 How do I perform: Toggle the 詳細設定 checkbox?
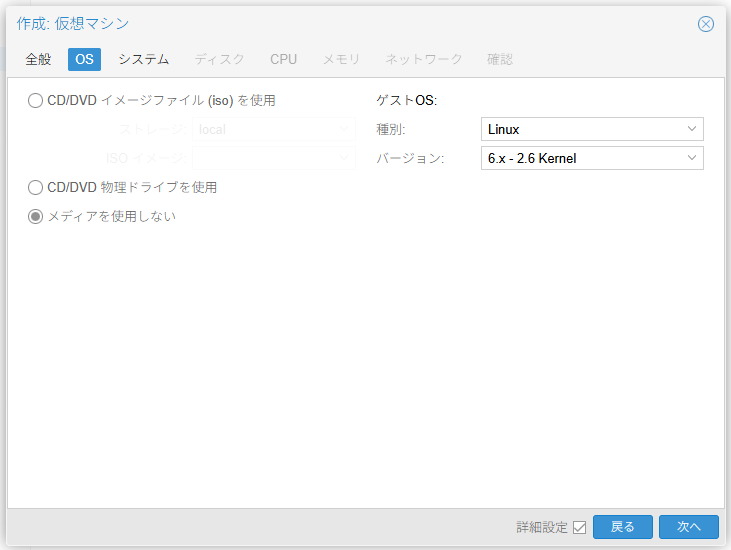[579, 527]
